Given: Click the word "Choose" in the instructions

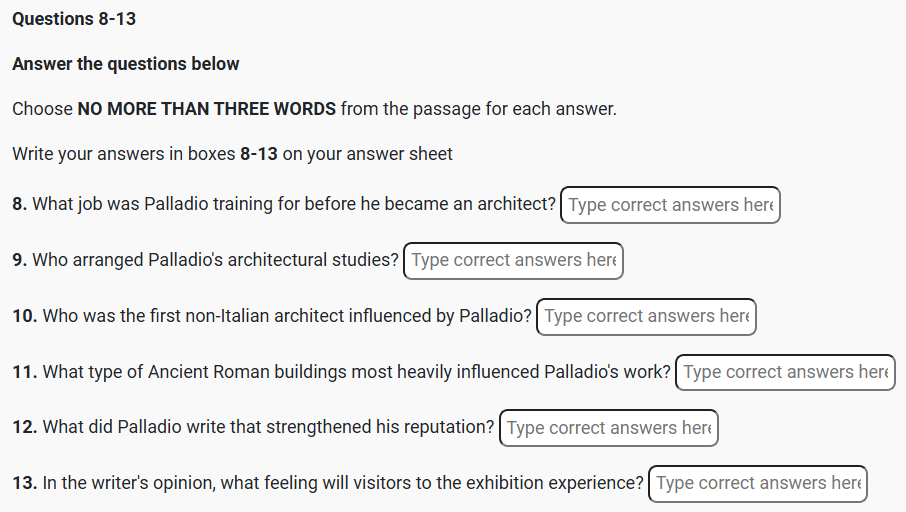Looking at the screenshot, I should point(42,108).
